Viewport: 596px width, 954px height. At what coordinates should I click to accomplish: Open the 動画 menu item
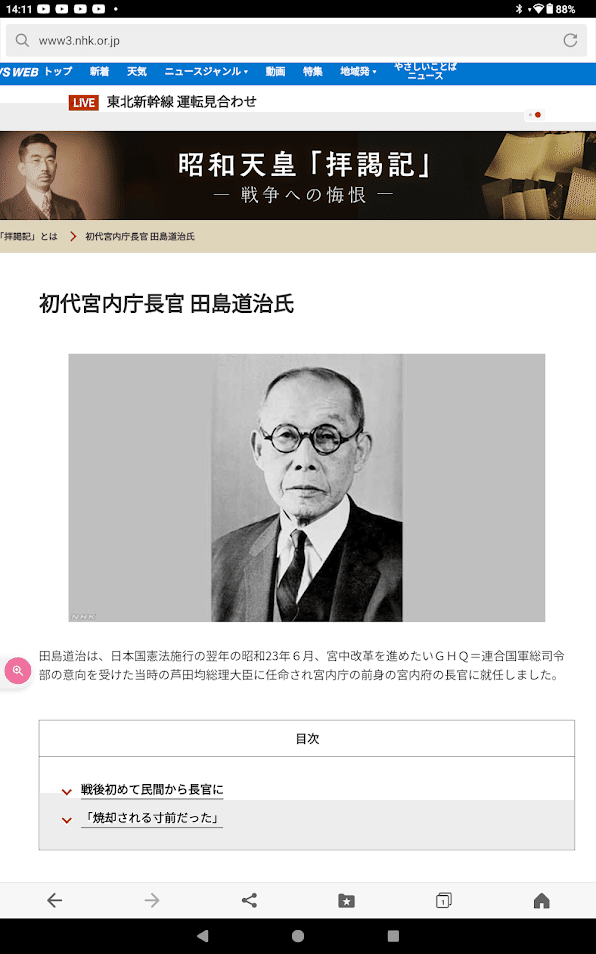click(275, 71)
